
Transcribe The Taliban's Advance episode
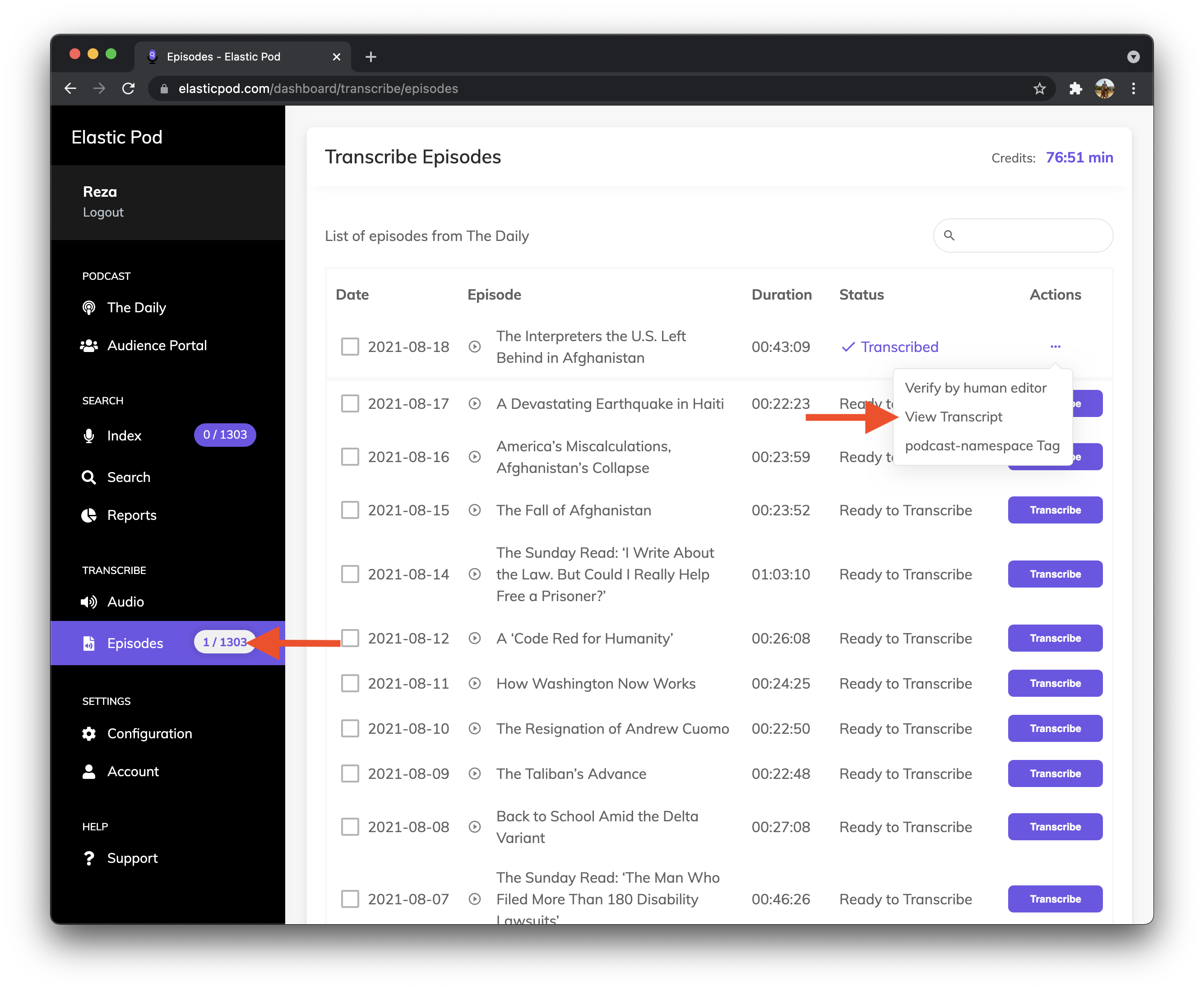1055,773
